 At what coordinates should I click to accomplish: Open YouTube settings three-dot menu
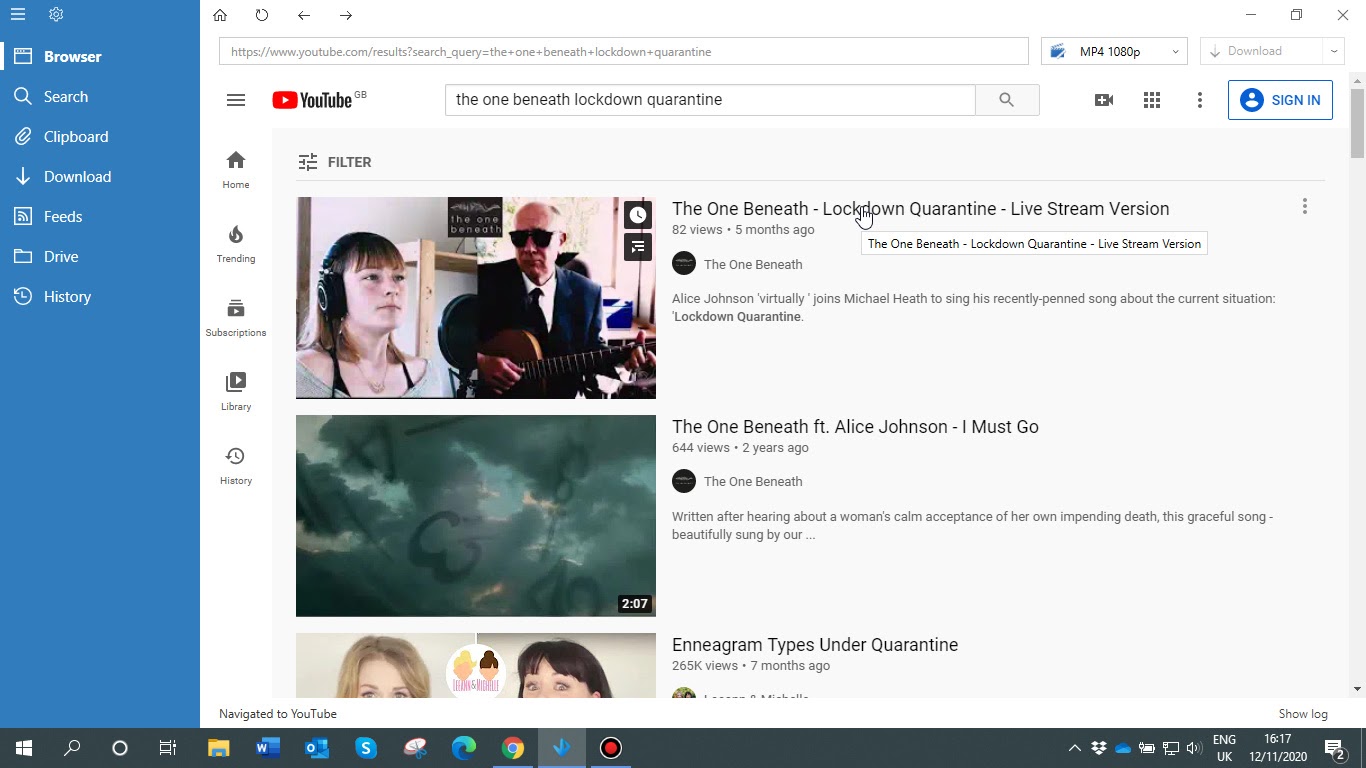pyautogui.click(x=1200, y=100)
